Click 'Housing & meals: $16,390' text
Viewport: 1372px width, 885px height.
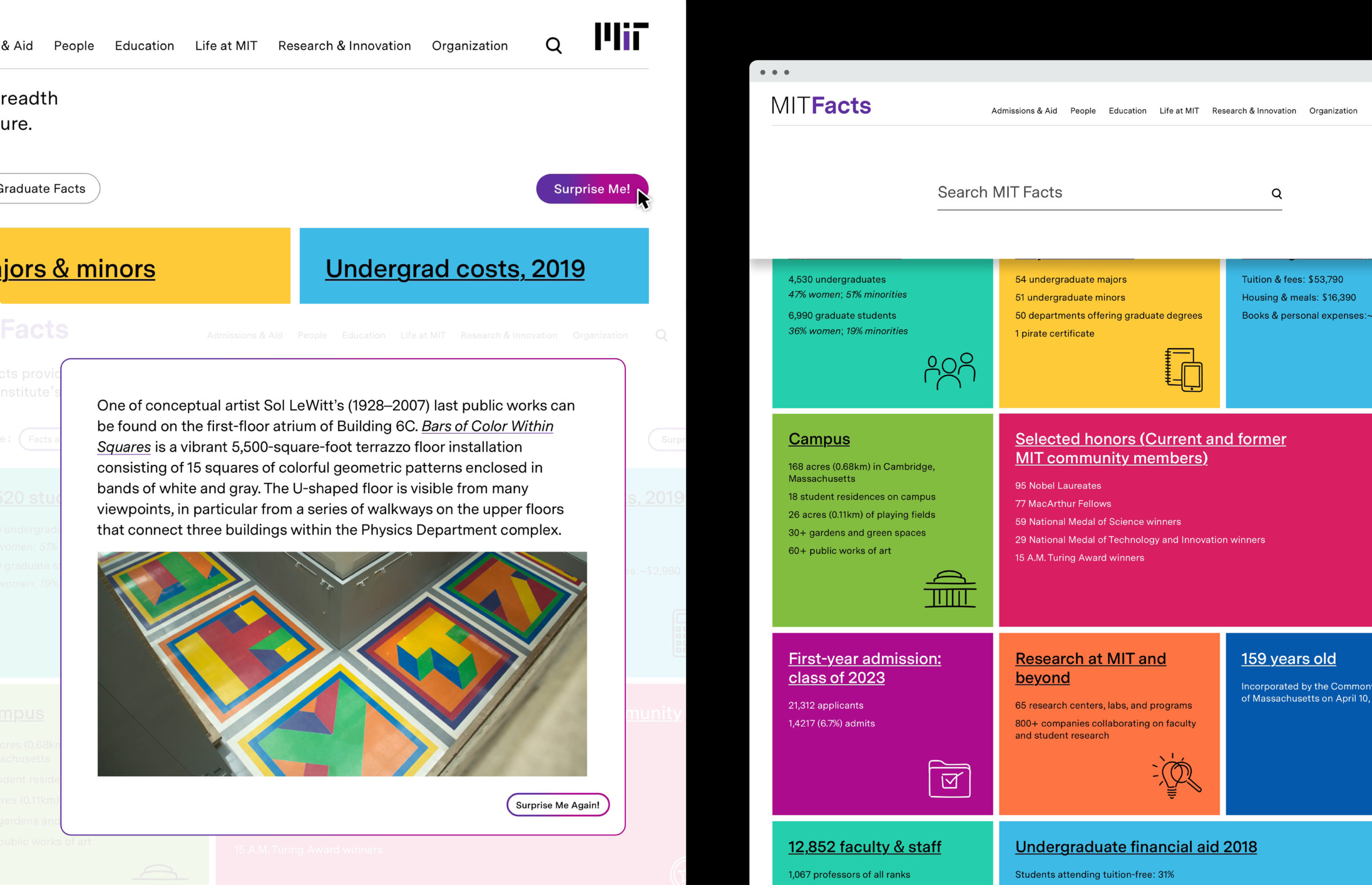[1299, 297]
